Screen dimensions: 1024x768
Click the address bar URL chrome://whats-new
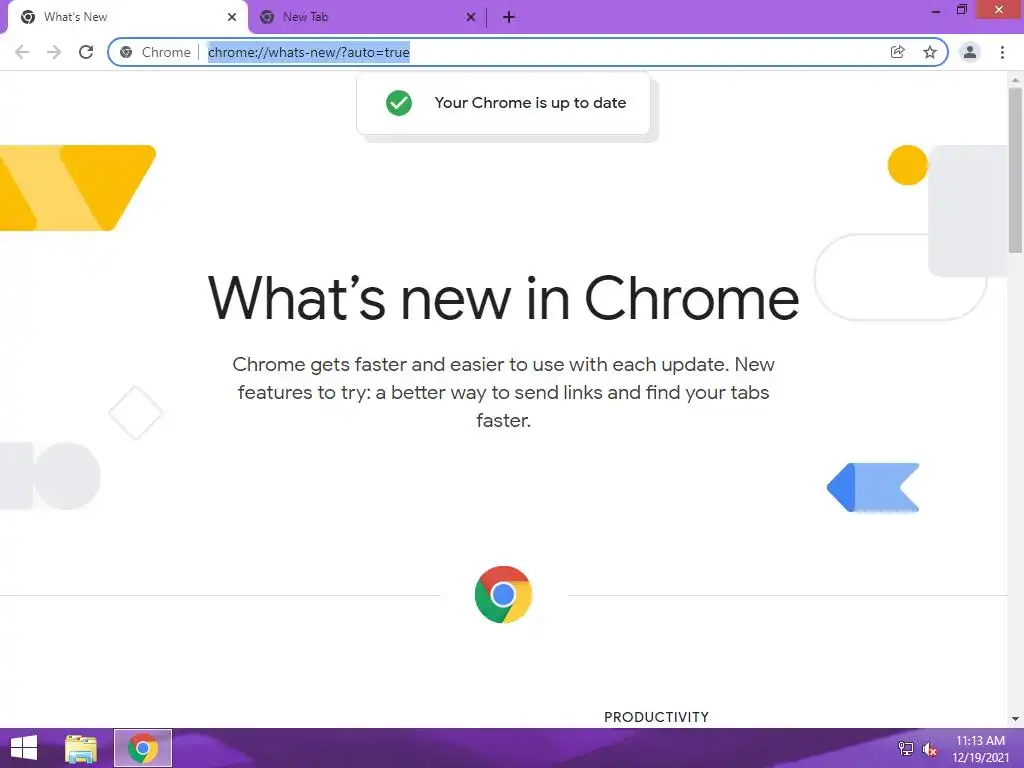coord(309,52)
